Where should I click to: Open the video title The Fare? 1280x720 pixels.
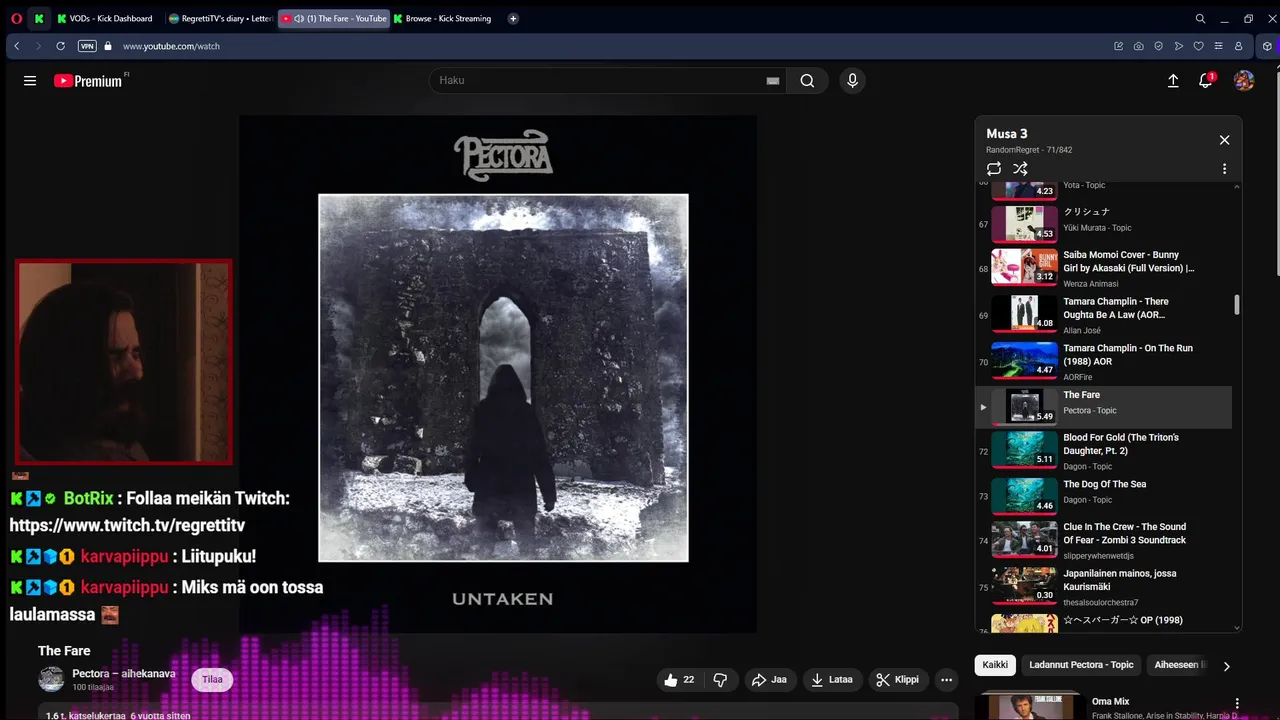[x=64, y=651]
